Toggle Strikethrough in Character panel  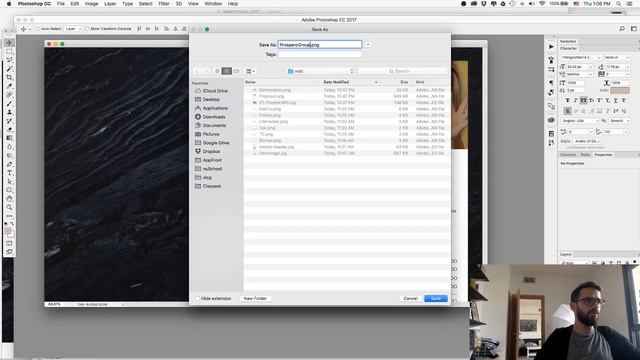click(623, 100)
